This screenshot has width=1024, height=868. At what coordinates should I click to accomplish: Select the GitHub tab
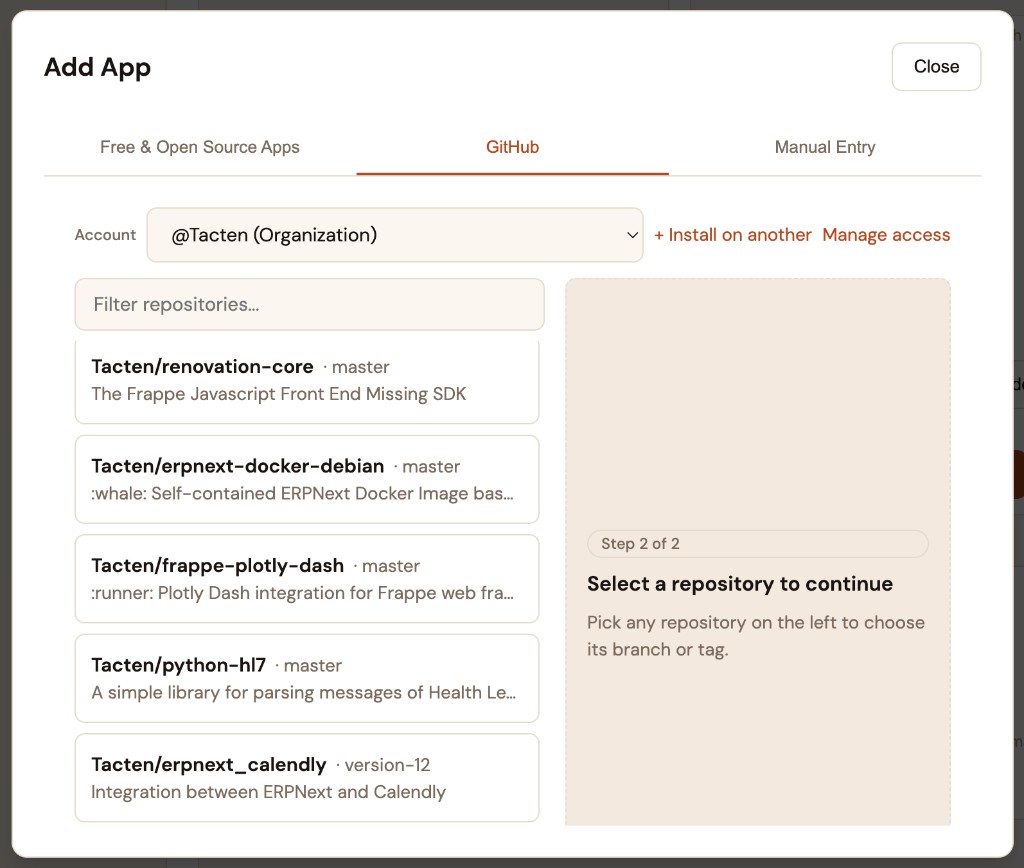pos(512,147)
